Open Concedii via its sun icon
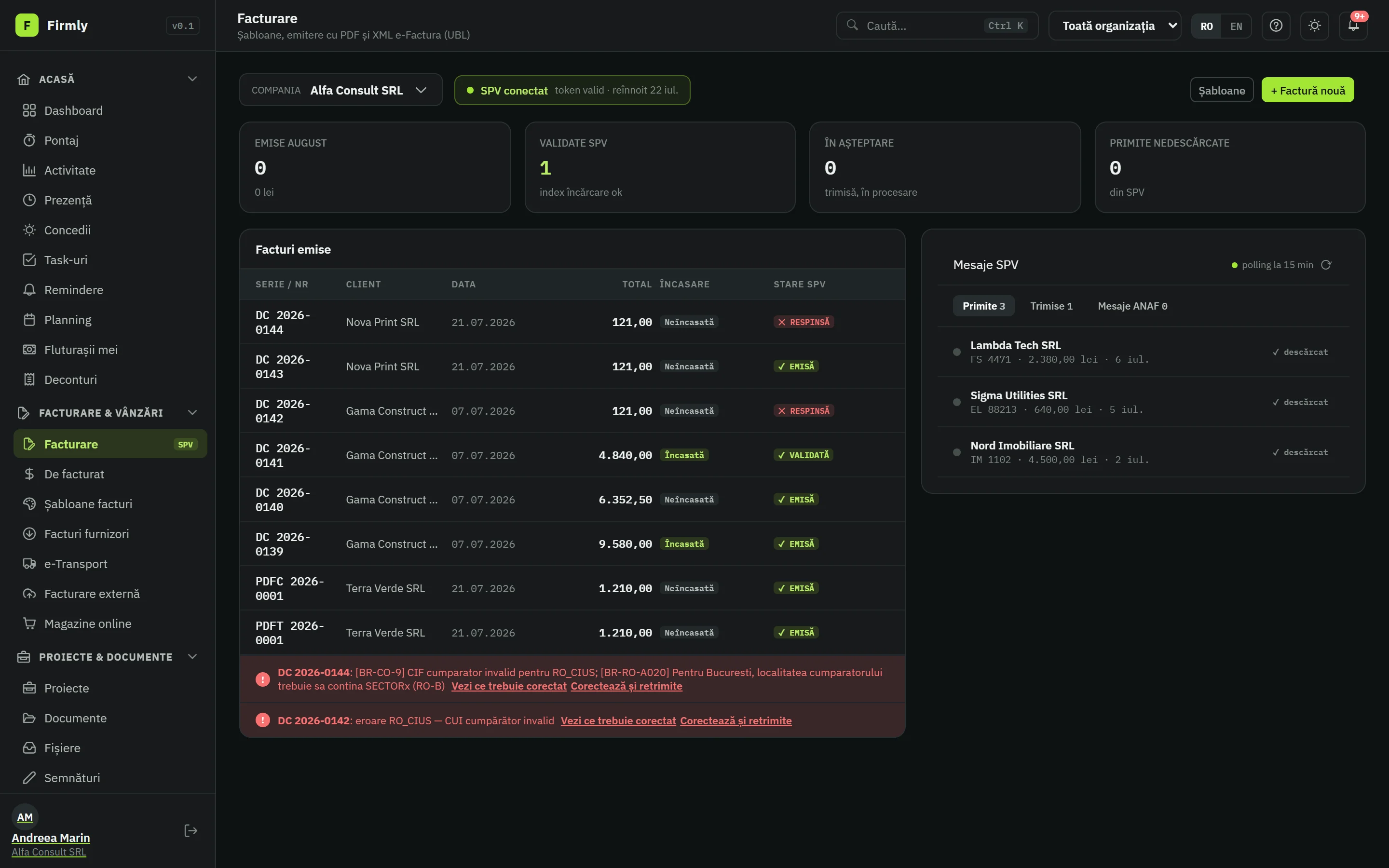This screenshot has height=868, width=1389. pos(29,230)
